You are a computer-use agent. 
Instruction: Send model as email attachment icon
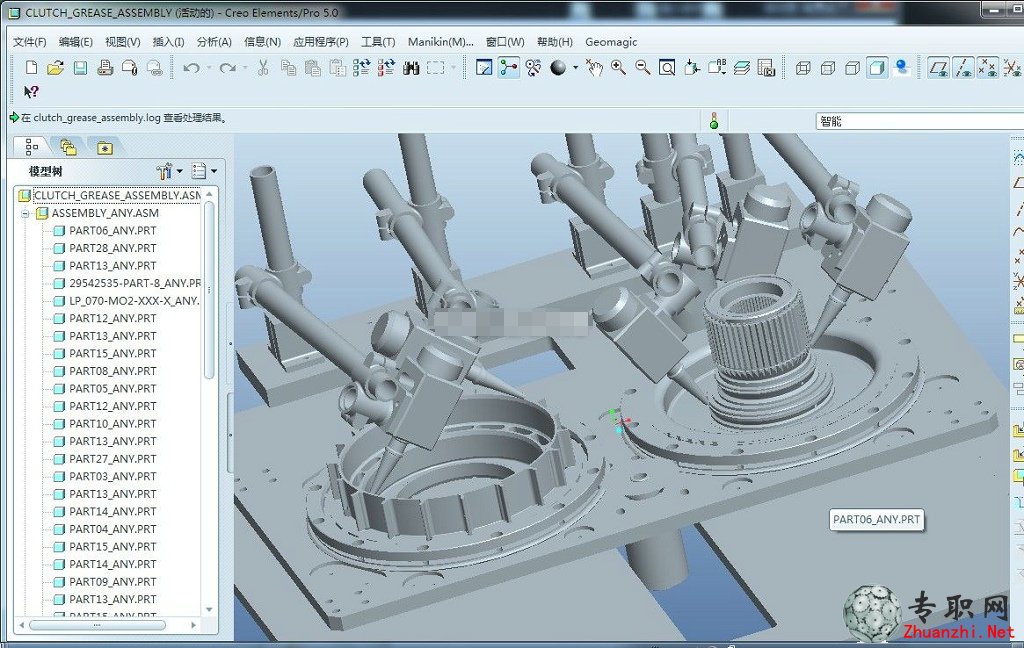click(x=130, y=67)
